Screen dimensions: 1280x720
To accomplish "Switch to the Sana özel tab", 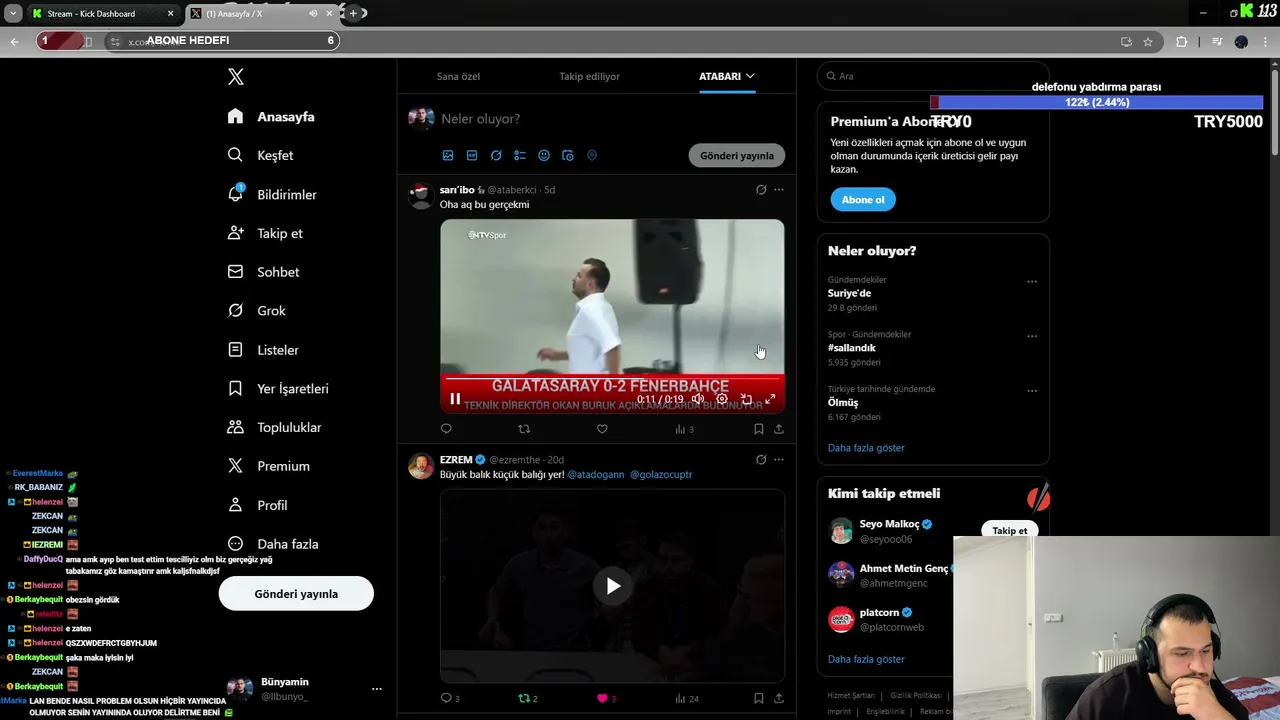I will point(458,76).
